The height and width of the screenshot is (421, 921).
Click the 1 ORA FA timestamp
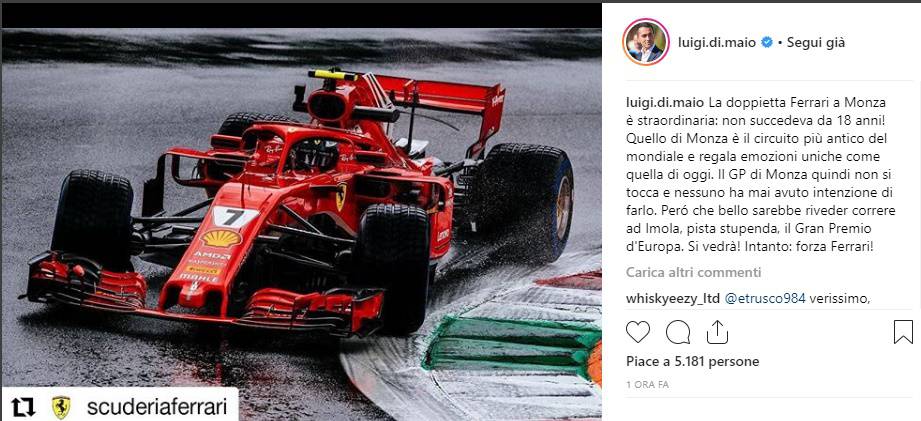point(647,385)
